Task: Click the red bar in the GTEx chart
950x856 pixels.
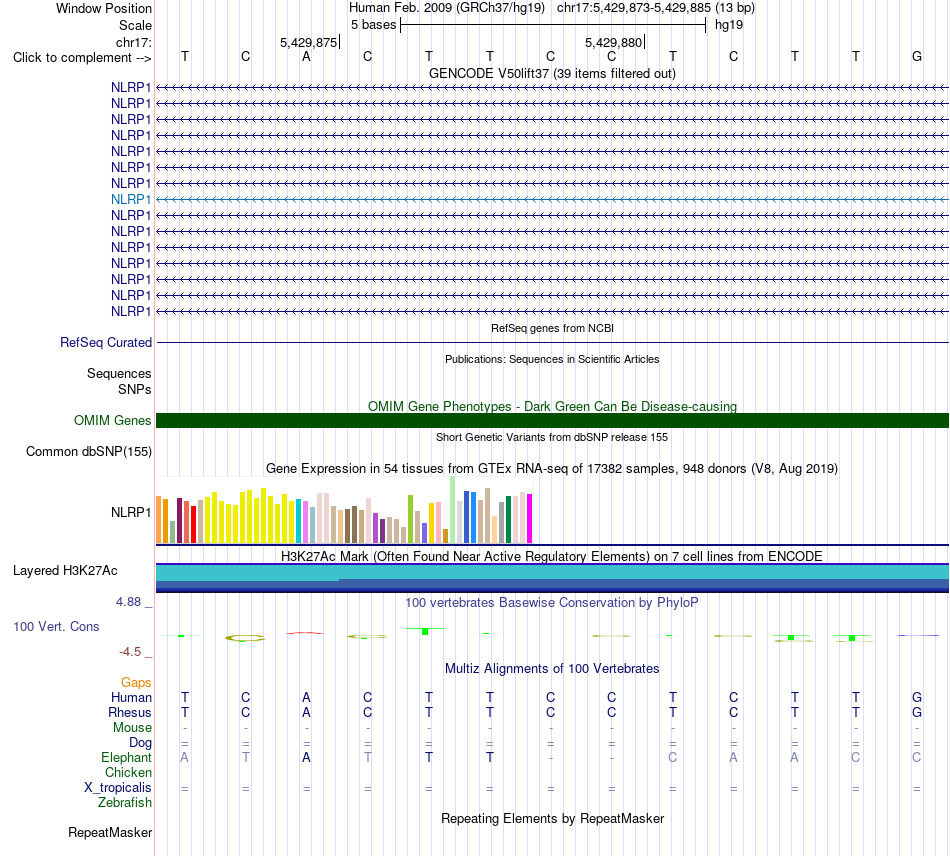Action: 193,525
